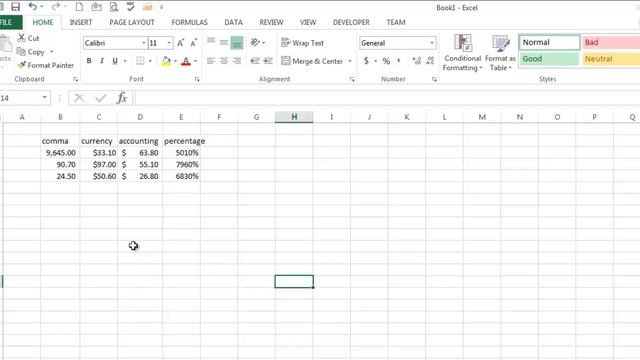Toggle Top Align
640x360 pixels.
(211, 42)
